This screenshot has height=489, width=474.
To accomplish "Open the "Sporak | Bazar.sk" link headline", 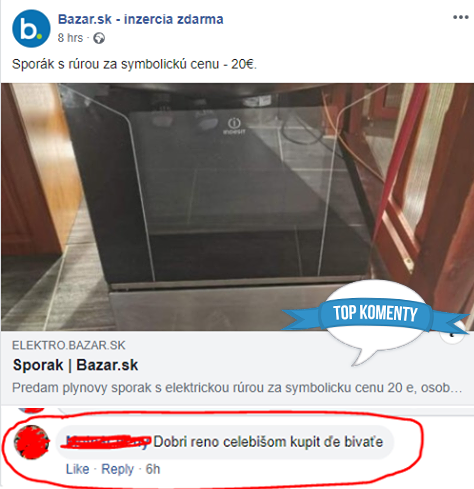I will pos(75,365).
